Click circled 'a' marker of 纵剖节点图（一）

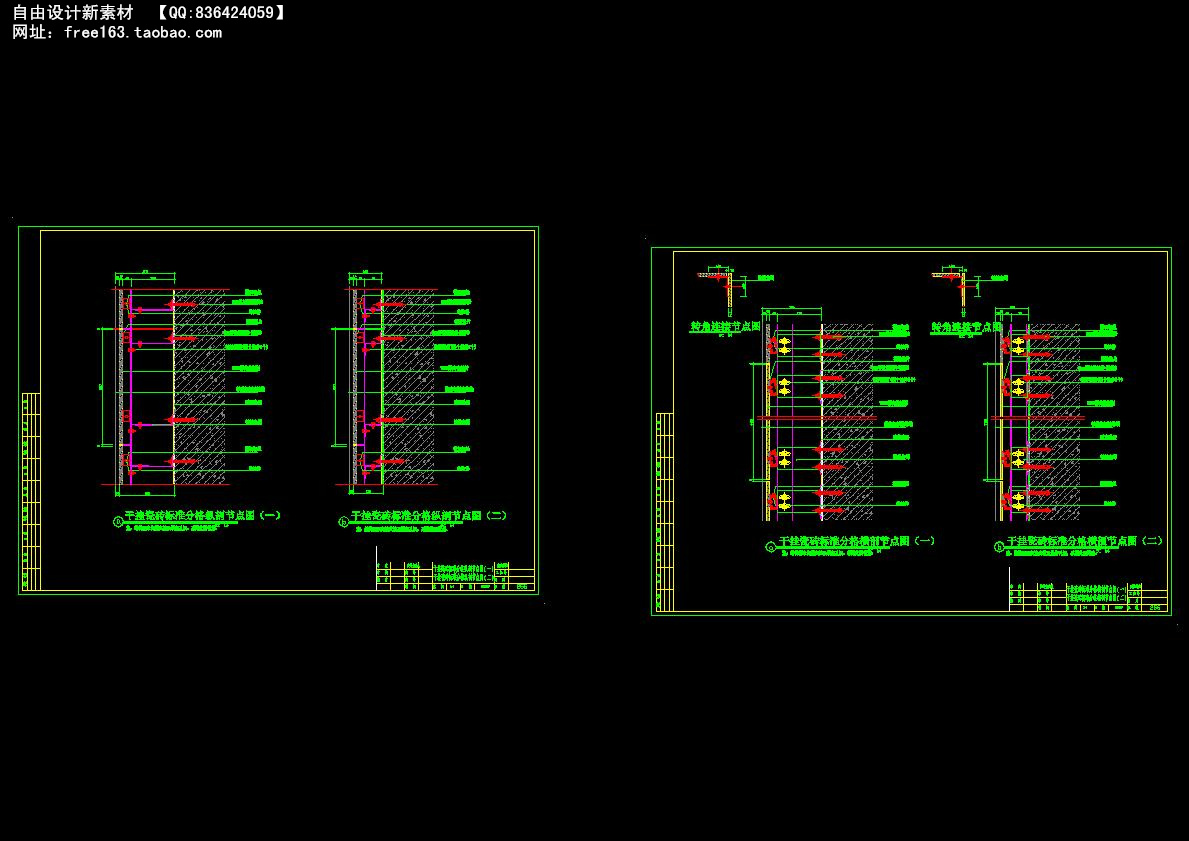118,521
